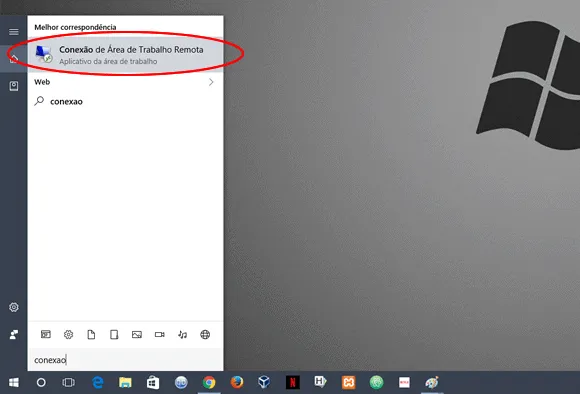
Task: Open the Notebook icon in the Cortana sidebar
Action: click(x=14, y=86)
